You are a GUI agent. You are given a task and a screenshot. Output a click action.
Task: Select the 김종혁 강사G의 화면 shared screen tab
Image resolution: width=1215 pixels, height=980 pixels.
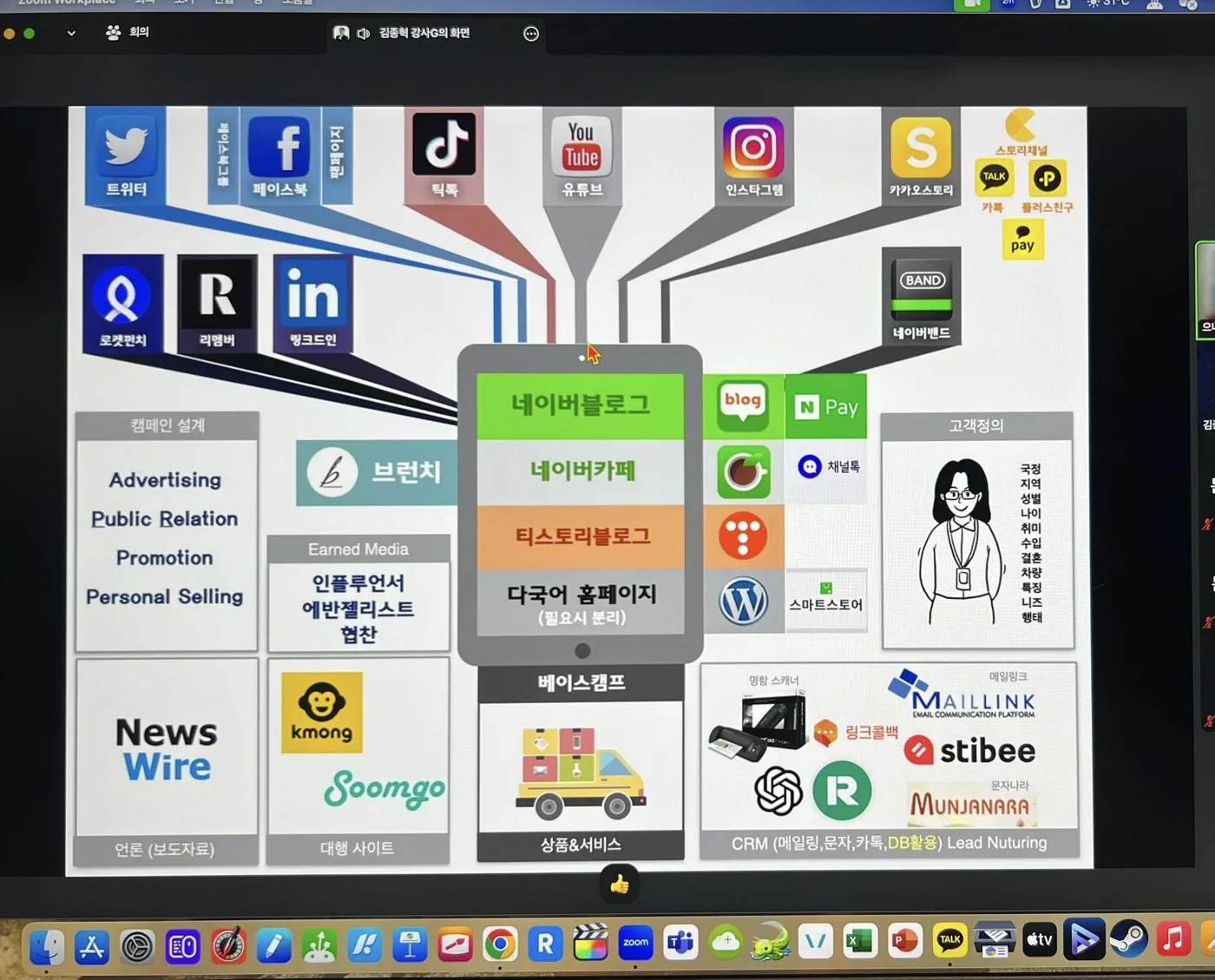point(424,33)
